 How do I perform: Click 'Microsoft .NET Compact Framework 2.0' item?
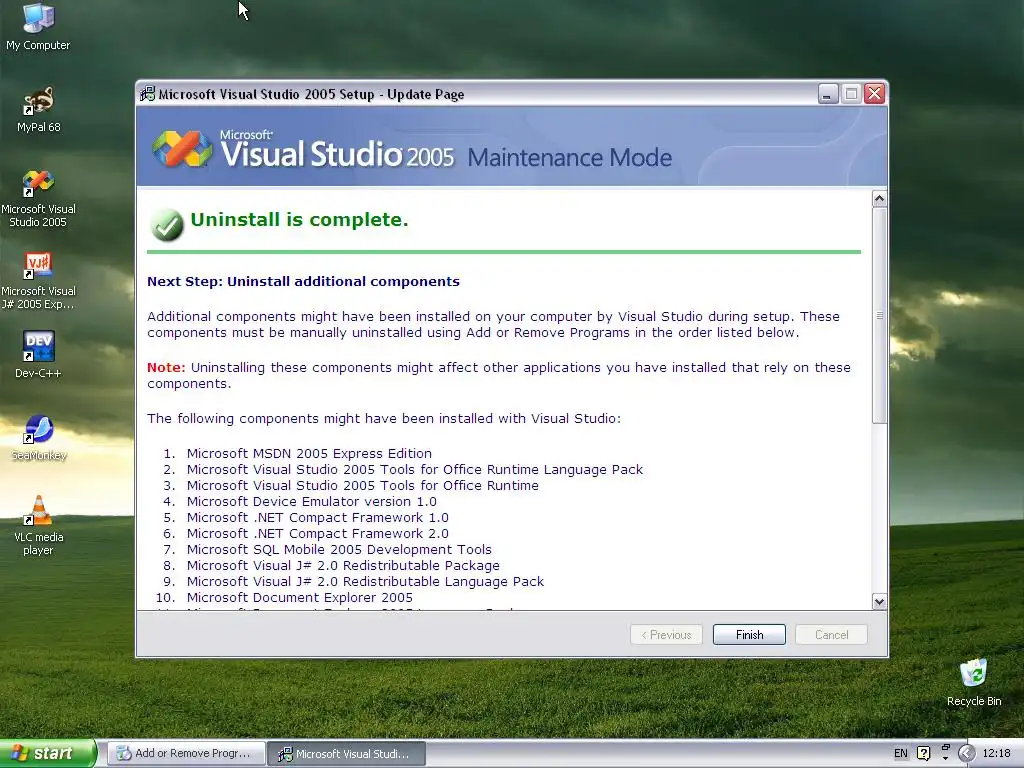[317, 534]
